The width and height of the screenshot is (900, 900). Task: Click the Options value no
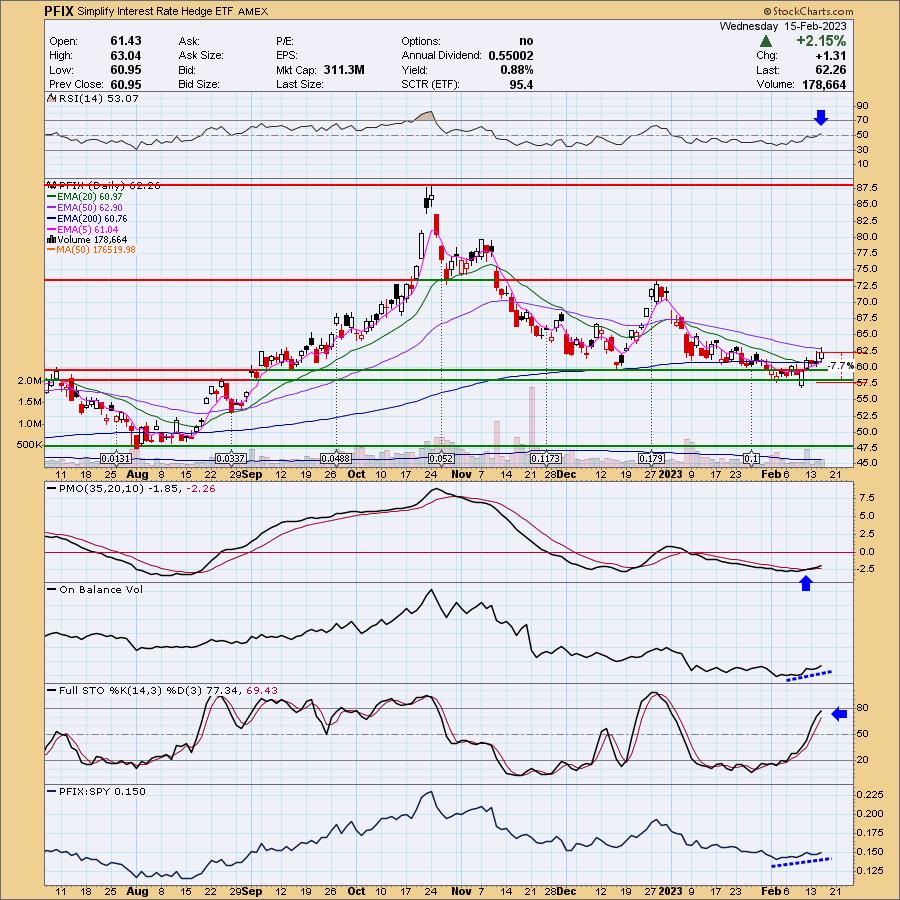coord(526,41)
